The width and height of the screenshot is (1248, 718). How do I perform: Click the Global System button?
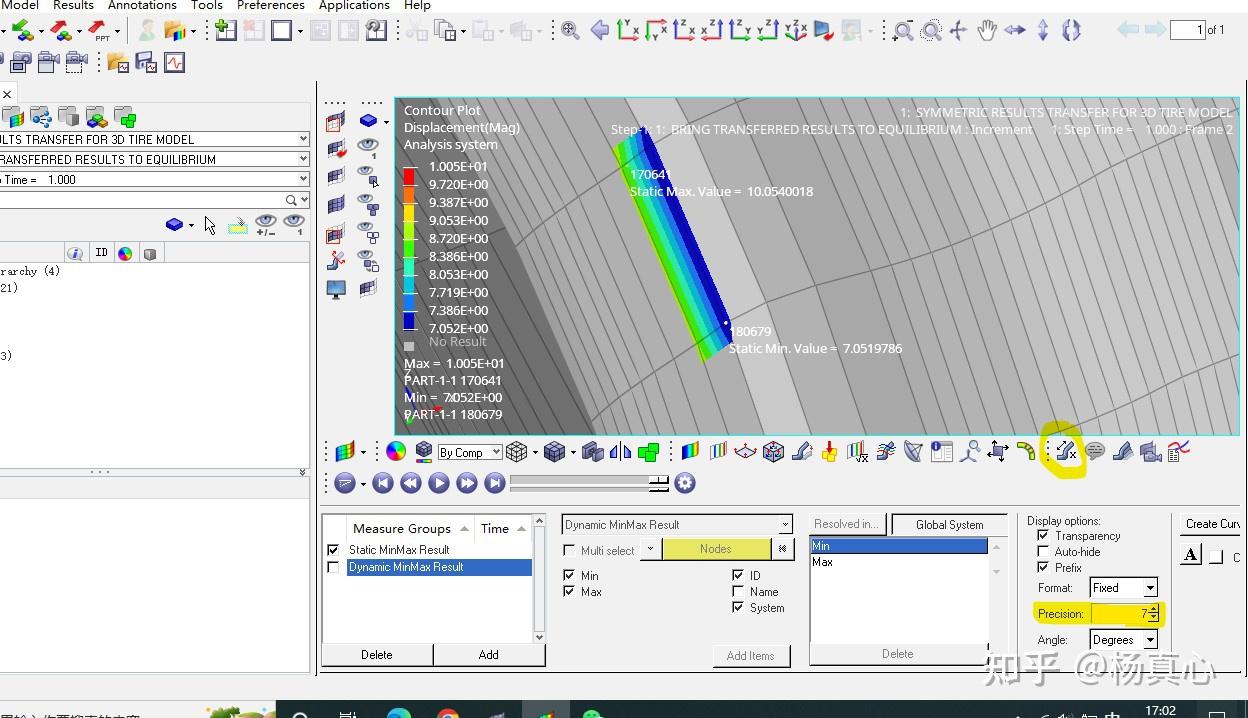949,525
